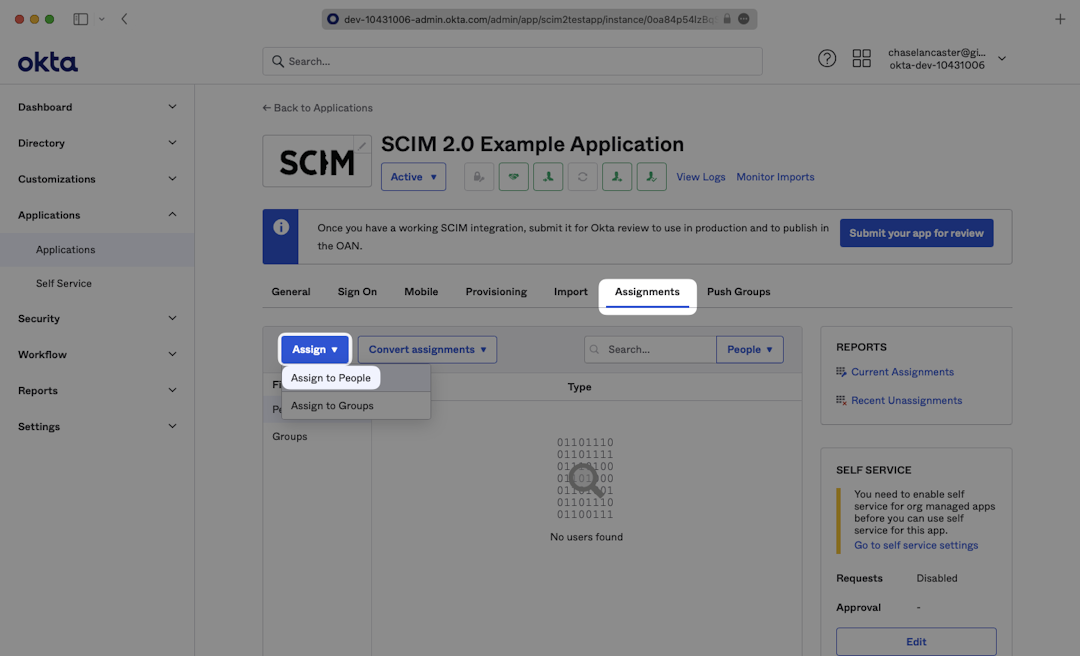This screenshot has height=656, width=1080.
Task: Choose Assign to People from menu
Action: point(331,378)
